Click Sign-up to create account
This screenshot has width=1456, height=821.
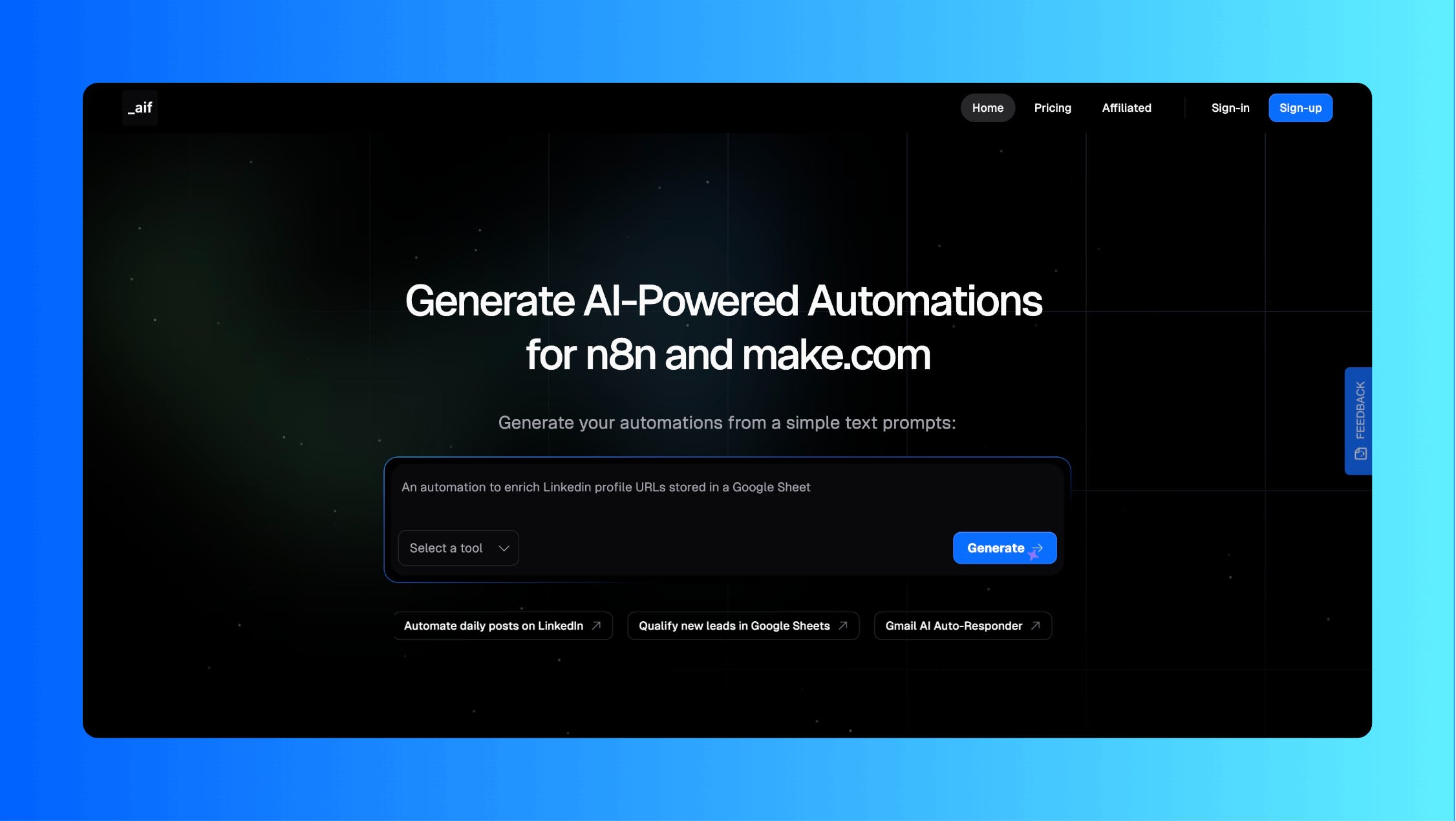tap(1300, 107)
